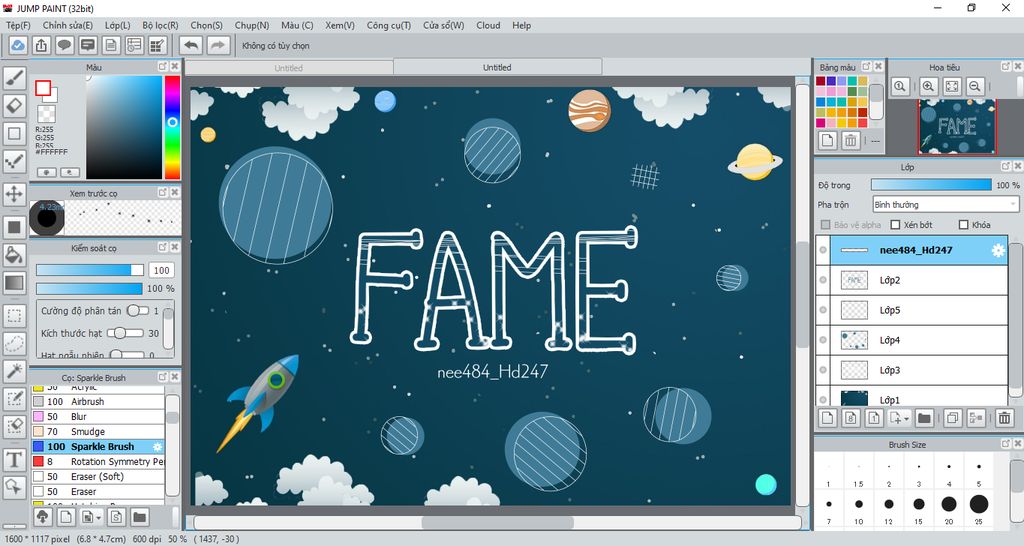1024x546 pixels.
Task: Open the Cloud menu
Action: point(488,25)
